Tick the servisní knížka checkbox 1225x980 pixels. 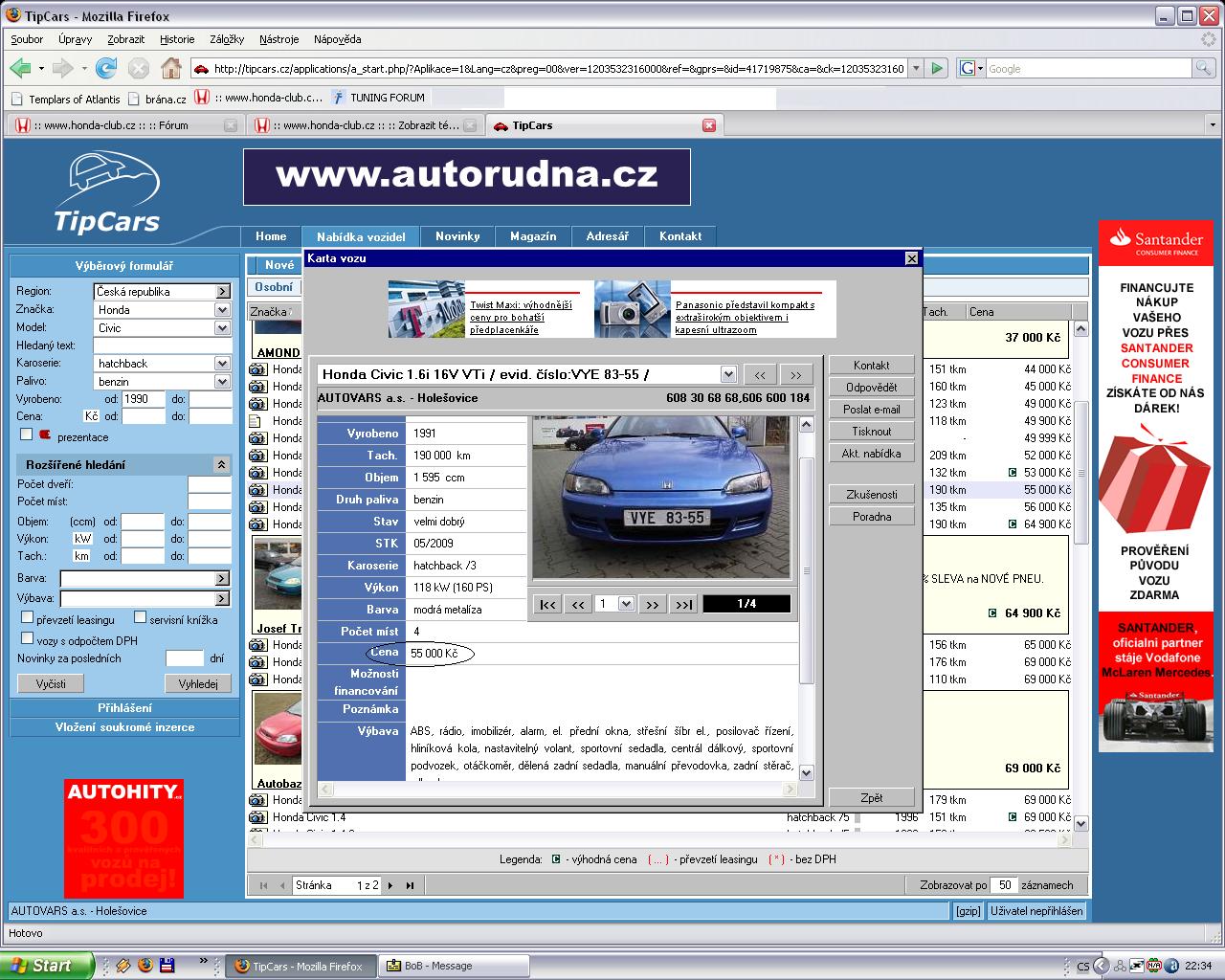tap(141, 618)
